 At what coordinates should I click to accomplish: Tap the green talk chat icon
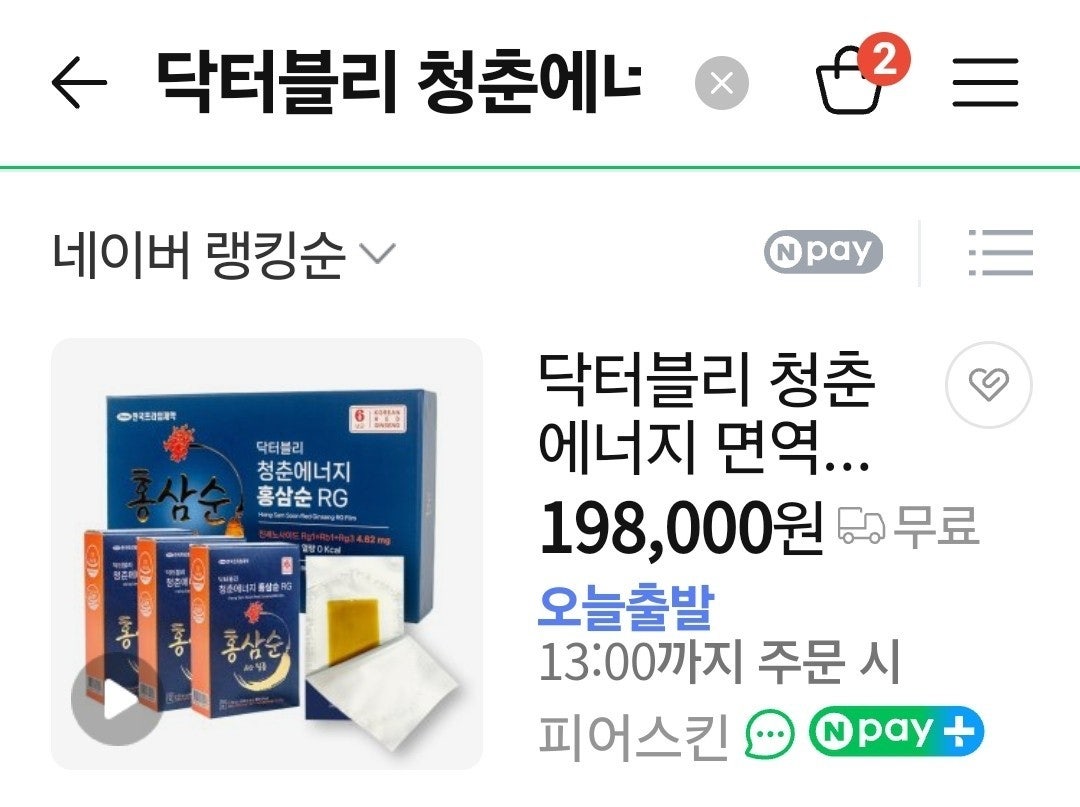pos(769,734)
